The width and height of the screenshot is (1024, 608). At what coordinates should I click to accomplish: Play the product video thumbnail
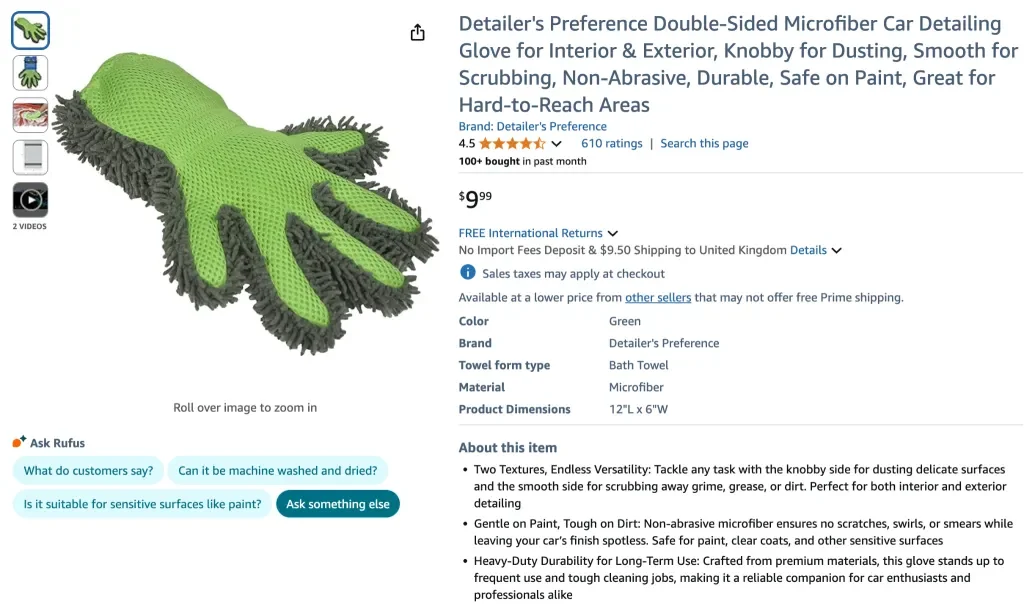click(x=30, y=200)
